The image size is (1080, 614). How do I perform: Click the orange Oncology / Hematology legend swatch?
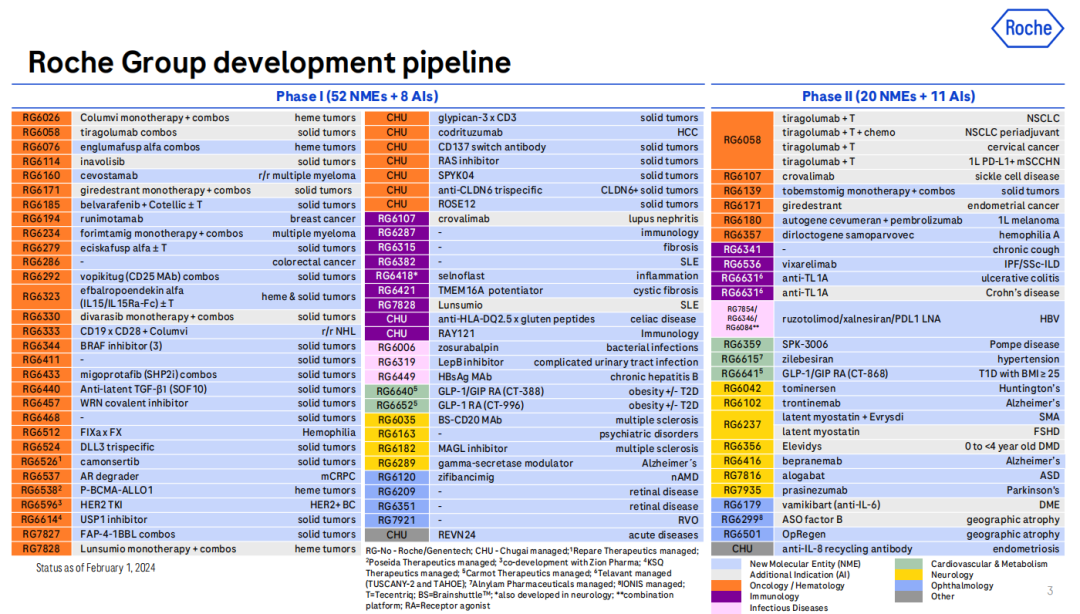tap(728, 586)
